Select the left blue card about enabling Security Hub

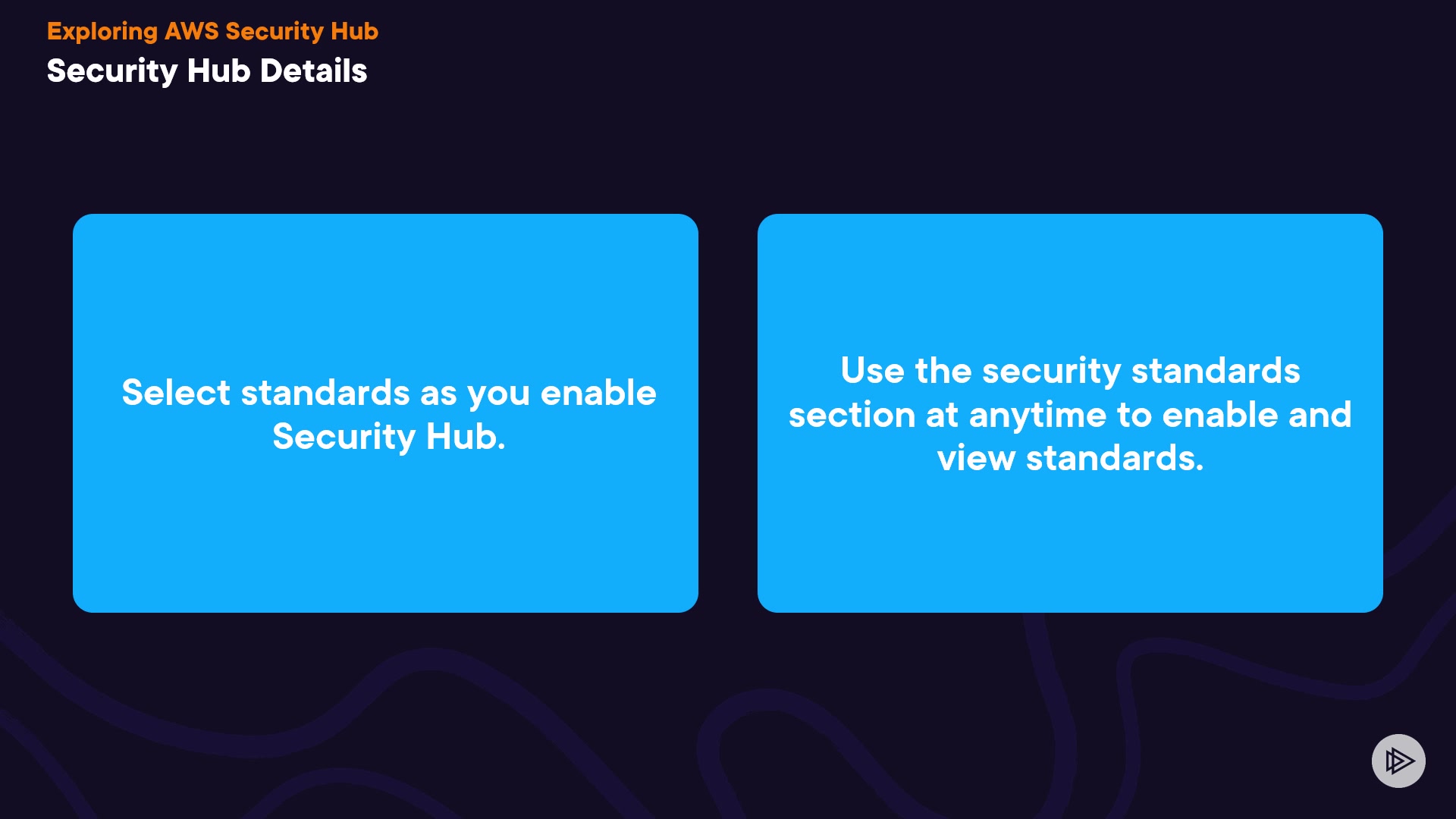(385, 531)
